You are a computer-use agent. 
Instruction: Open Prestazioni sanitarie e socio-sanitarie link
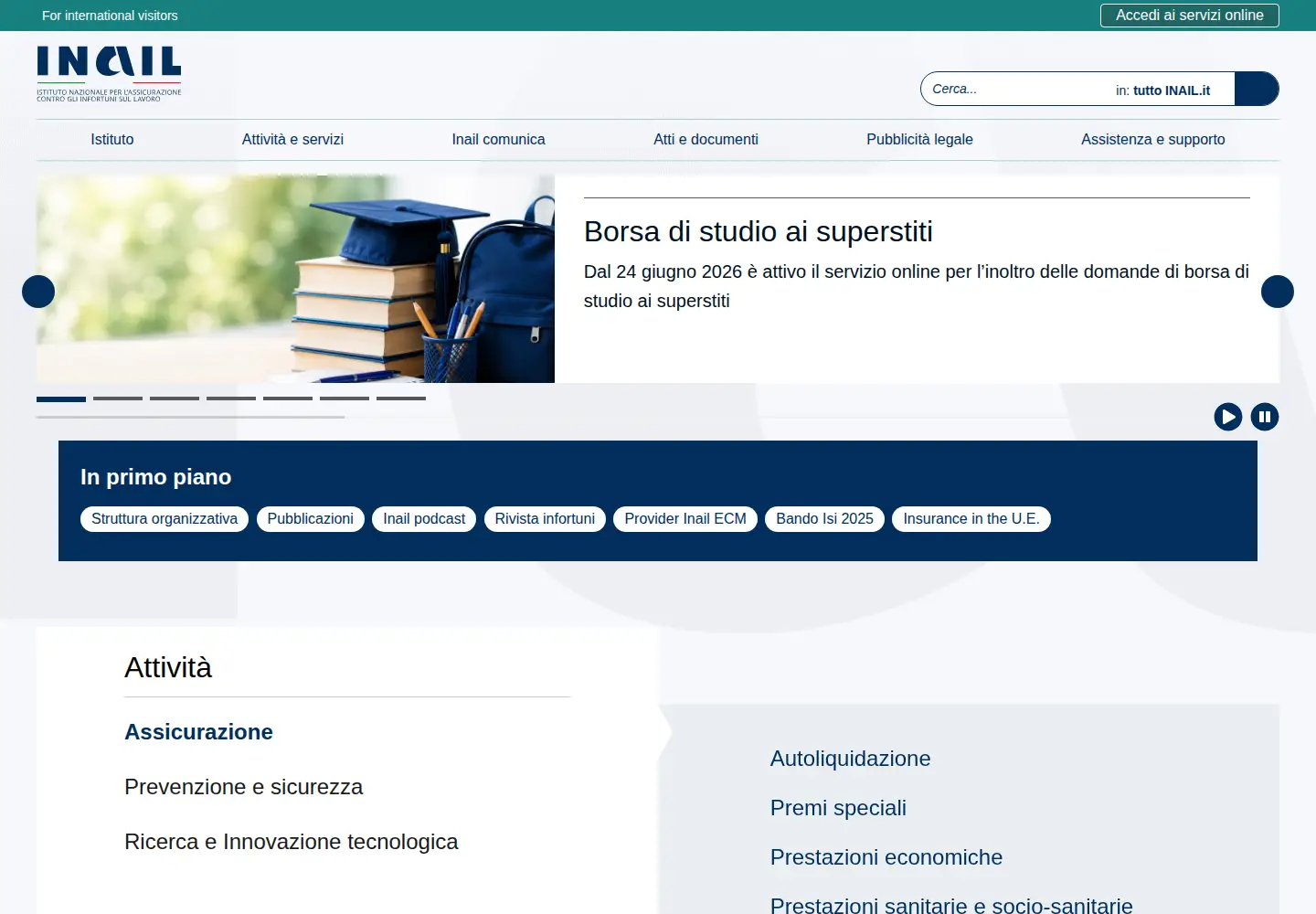(951, 905)
